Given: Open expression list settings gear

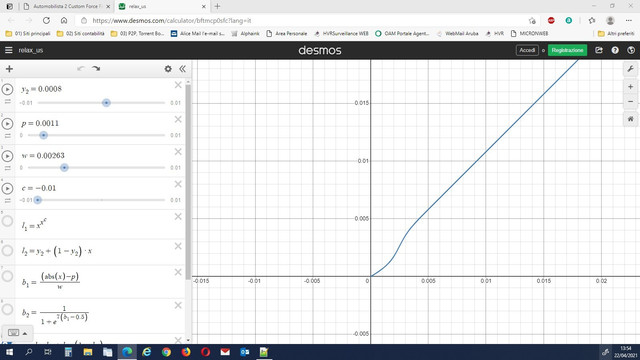Looking at the screenshot, I should click(x=168, y=69).
